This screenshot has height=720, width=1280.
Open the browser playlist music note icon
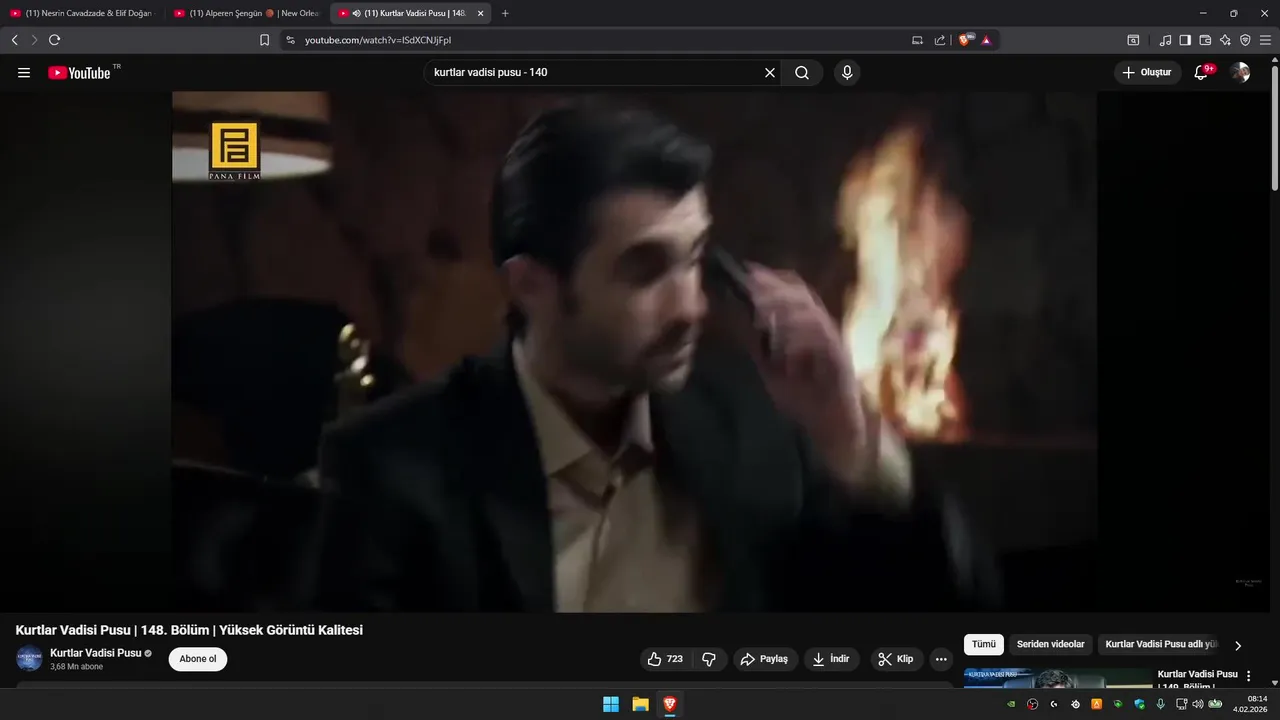[x=1165, y=40]
